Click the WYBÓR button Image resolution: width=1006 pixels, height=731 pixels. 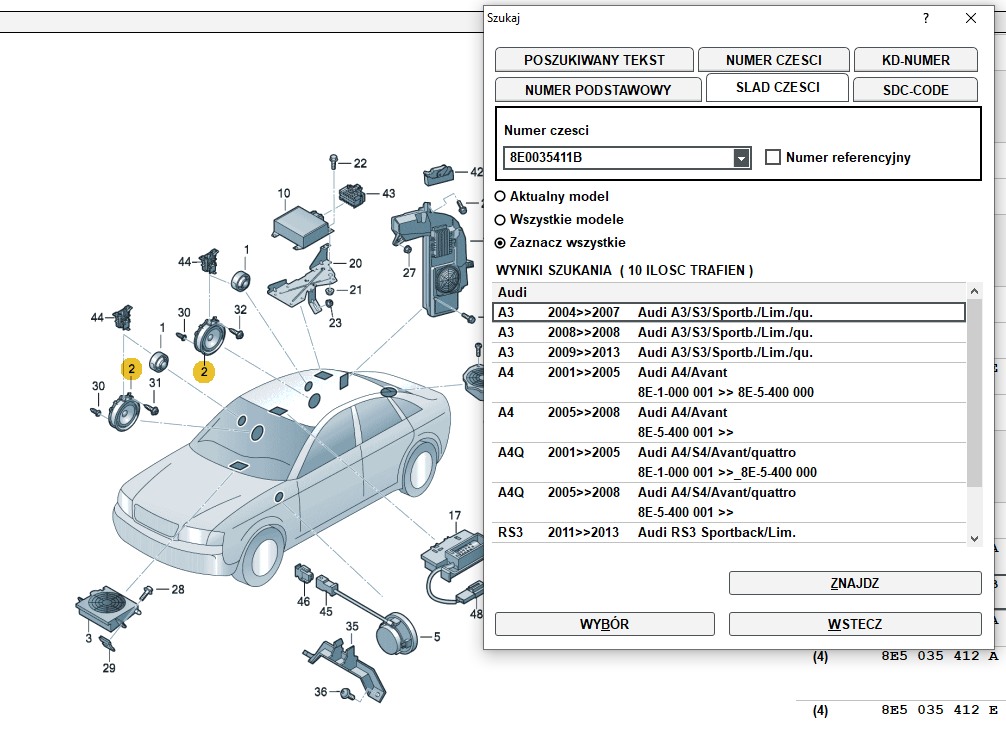(604, 624)
